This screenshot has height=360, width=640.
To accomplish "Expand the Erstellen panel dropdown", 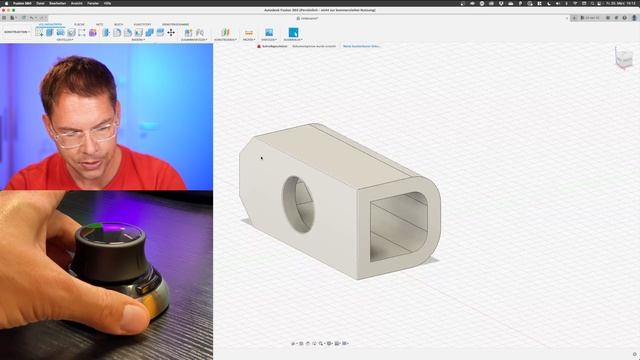I will (65, 40).
